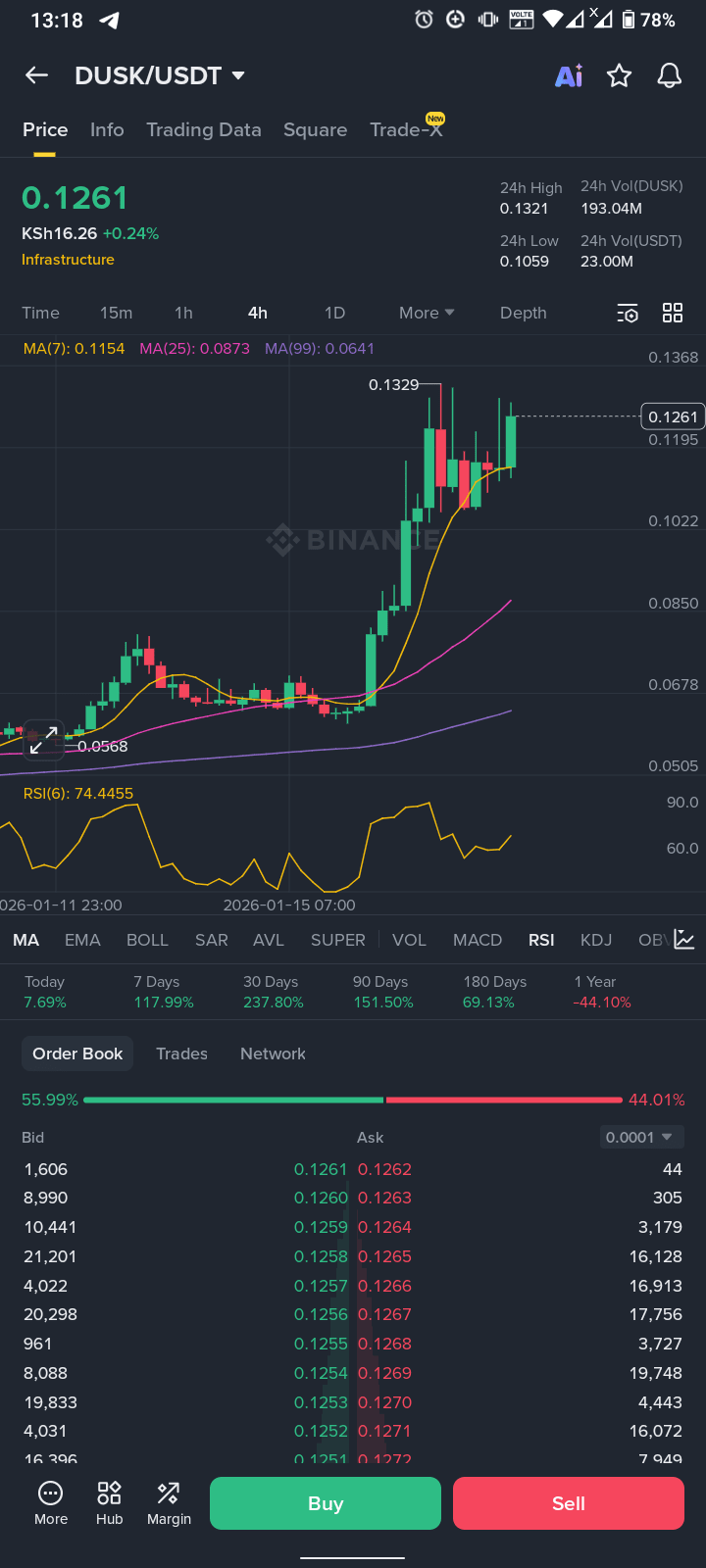
Task: Tap bid price 0.1261
Action: pyautogui.click(x=321, y=1169)
